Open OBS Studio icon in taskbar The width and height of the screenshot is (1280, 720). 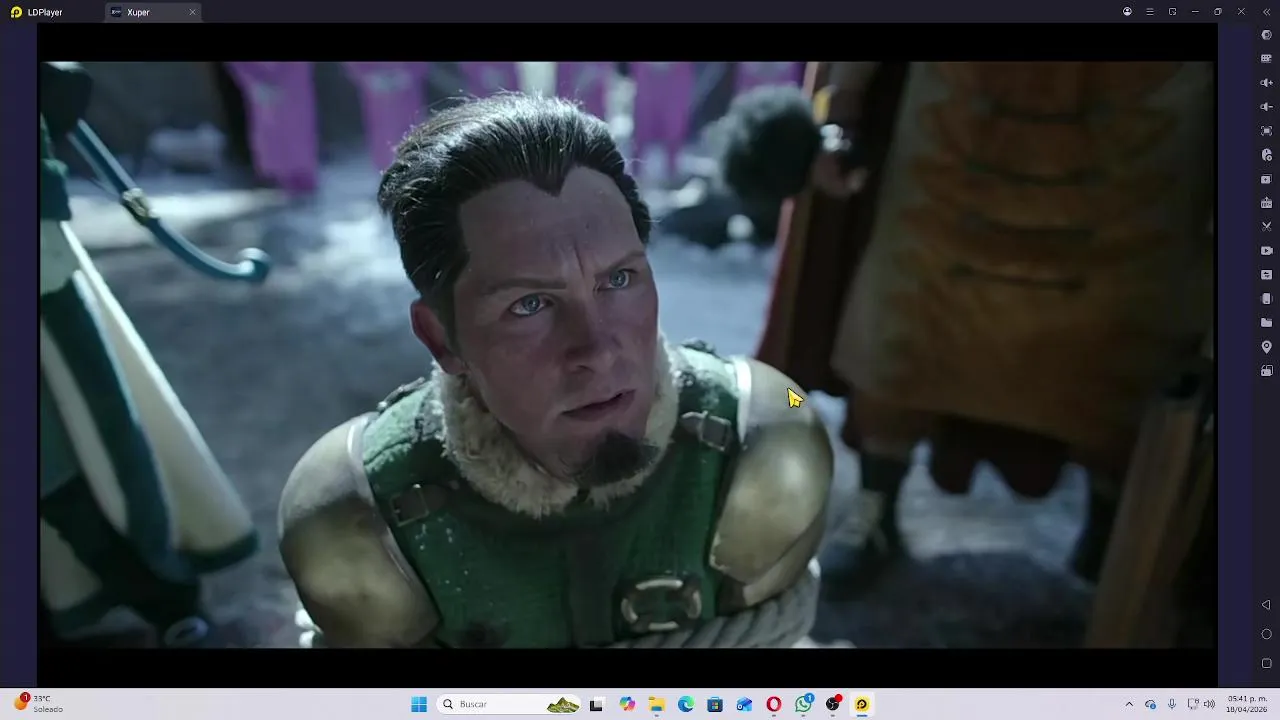(x=833, y=704)
